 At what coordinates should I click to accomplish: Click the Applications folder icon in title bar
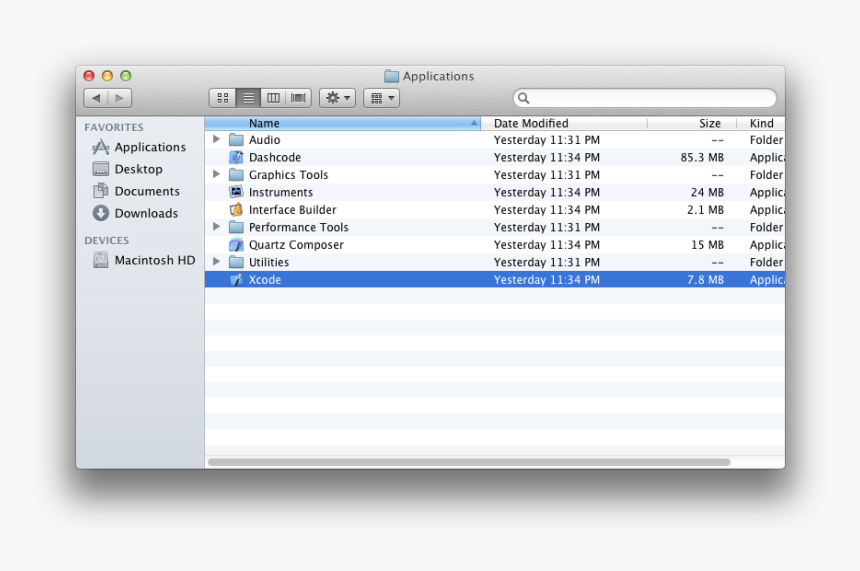392,76
